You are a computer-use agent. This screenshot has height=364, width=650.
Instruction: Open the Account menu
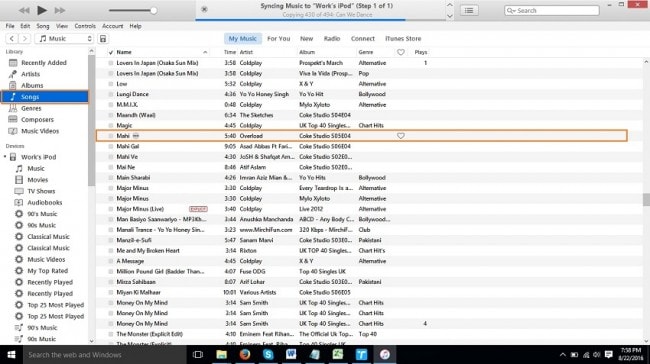point(112,26)
